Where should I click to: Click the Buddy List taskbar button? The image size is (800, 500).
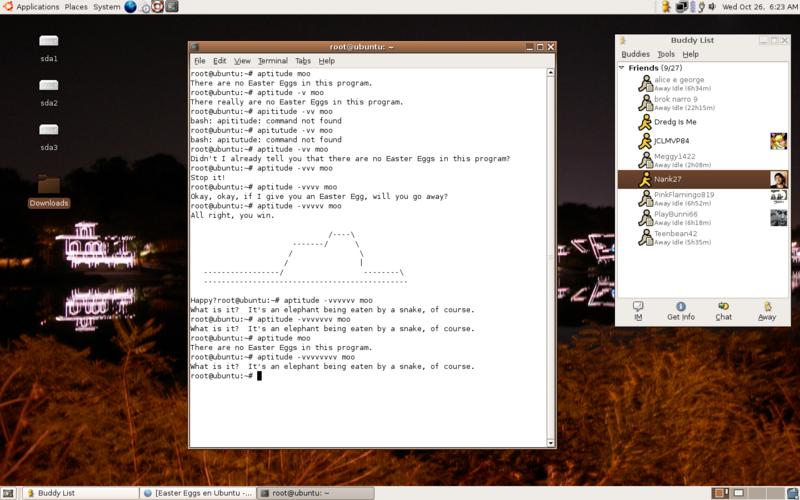click(x=80, y=493)
